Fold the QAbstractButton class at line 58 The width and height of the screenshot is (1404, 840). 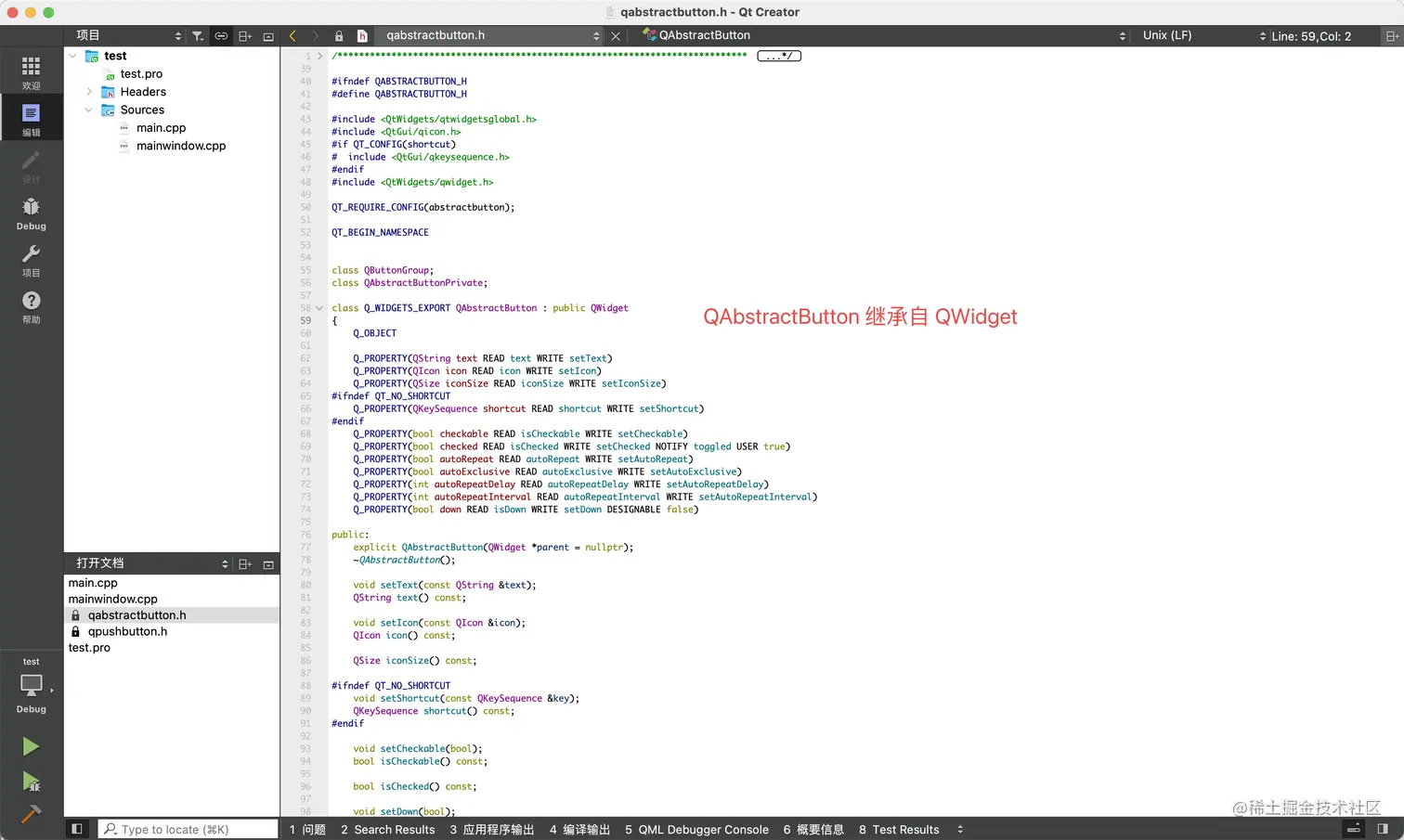tap(320, 308)
